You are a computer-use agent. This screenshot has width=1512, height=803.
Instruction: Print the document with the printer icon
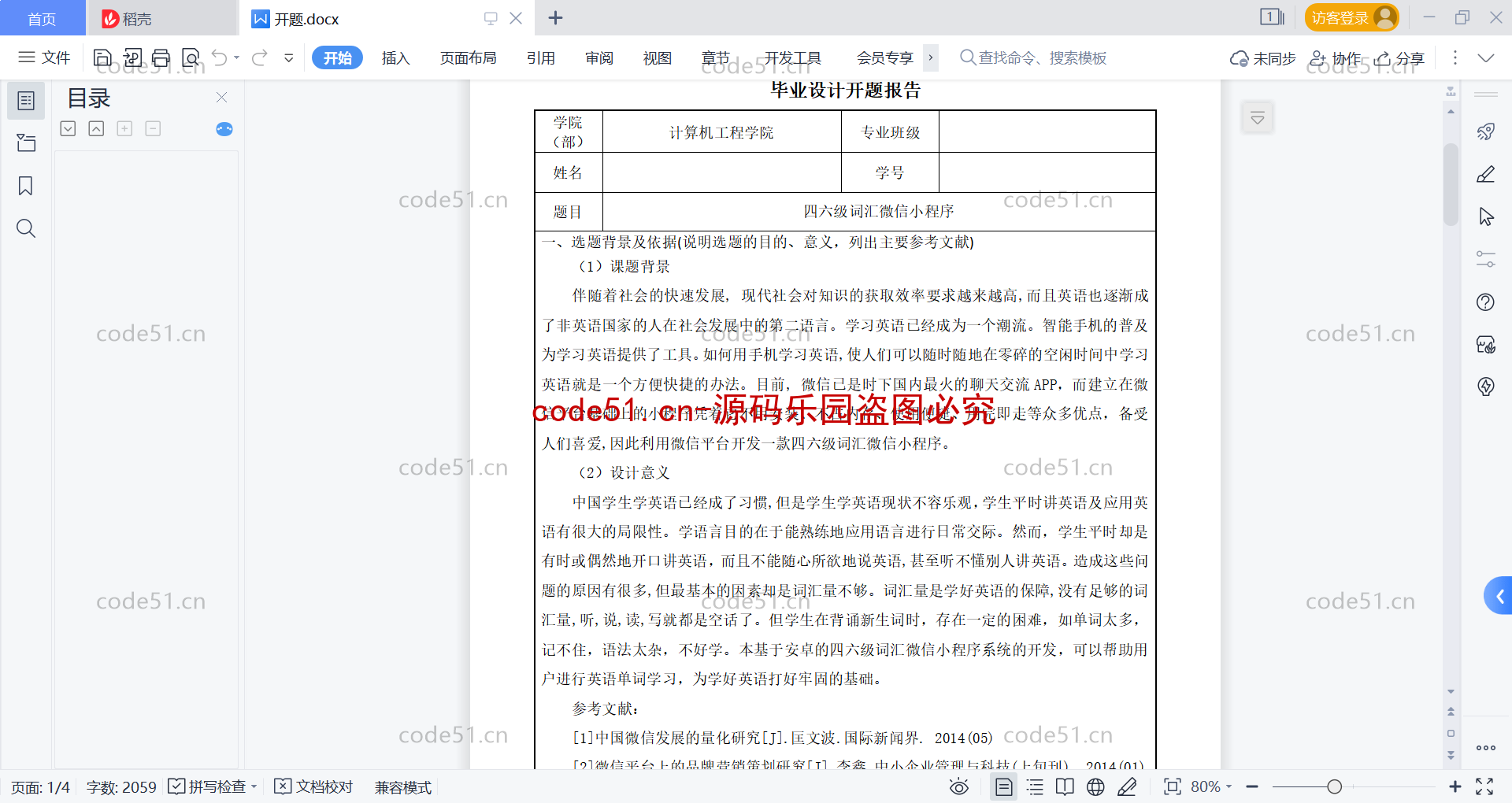pyautogui.click(x=161, y=57)
